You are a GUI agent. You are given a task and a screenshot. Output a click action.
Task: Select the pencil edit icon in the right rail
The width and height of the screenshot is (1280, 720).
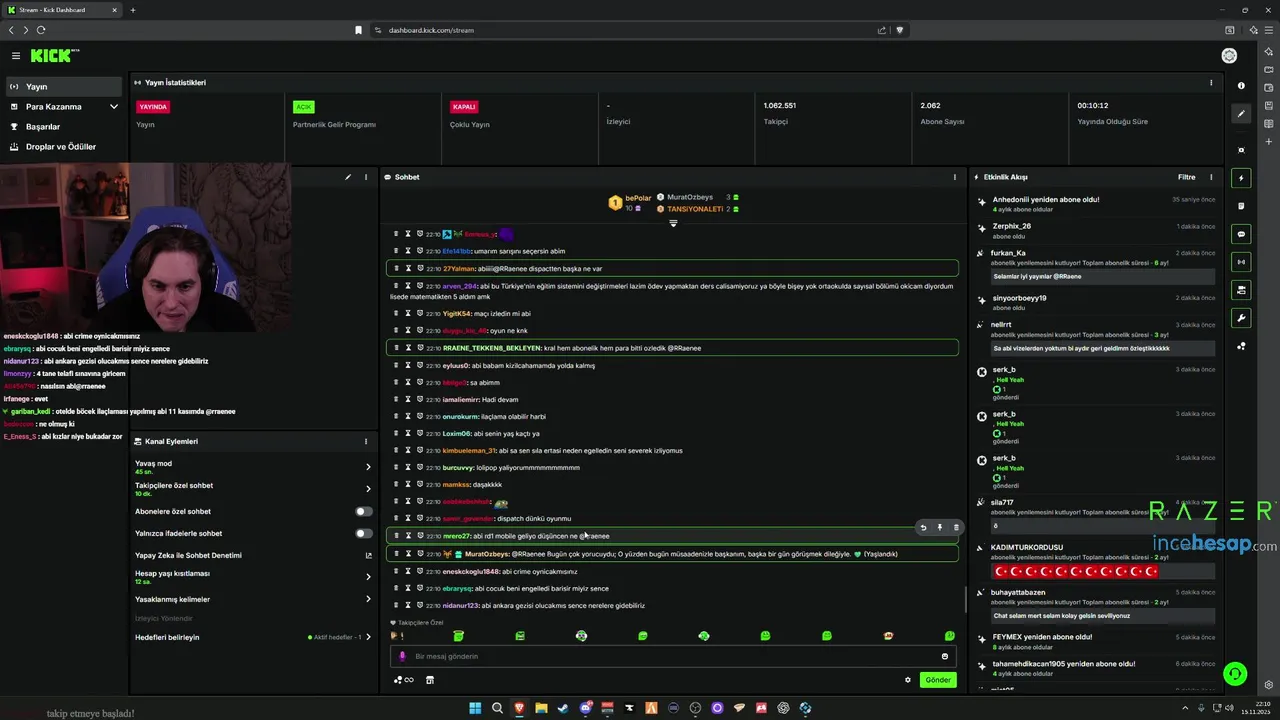click(x=1241, y=114)
